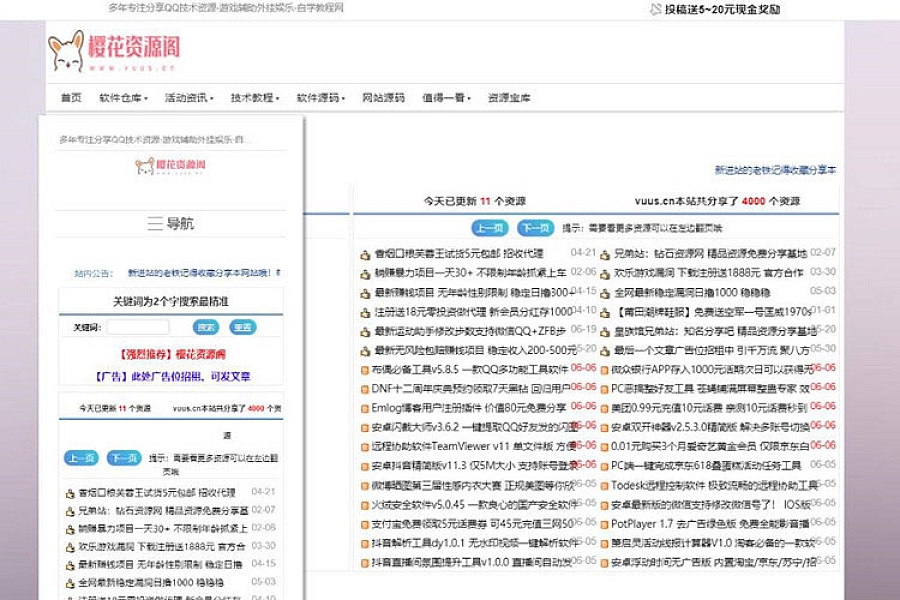The width and height of the screenshot is (900, 600).
Task: Click the megaphone icon beside 投稿送5~20元现金奖励
Action: tap(655, 9)
